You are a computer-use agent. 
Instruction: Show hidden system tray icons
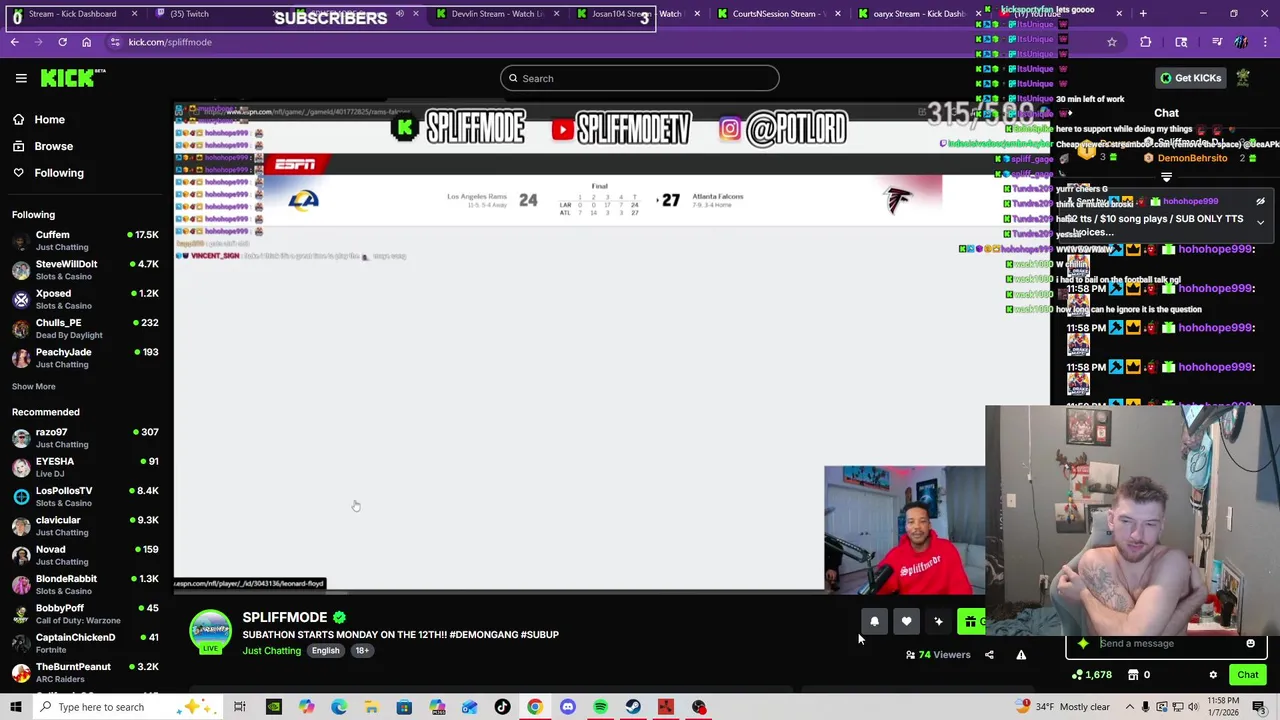point(1129,707)
